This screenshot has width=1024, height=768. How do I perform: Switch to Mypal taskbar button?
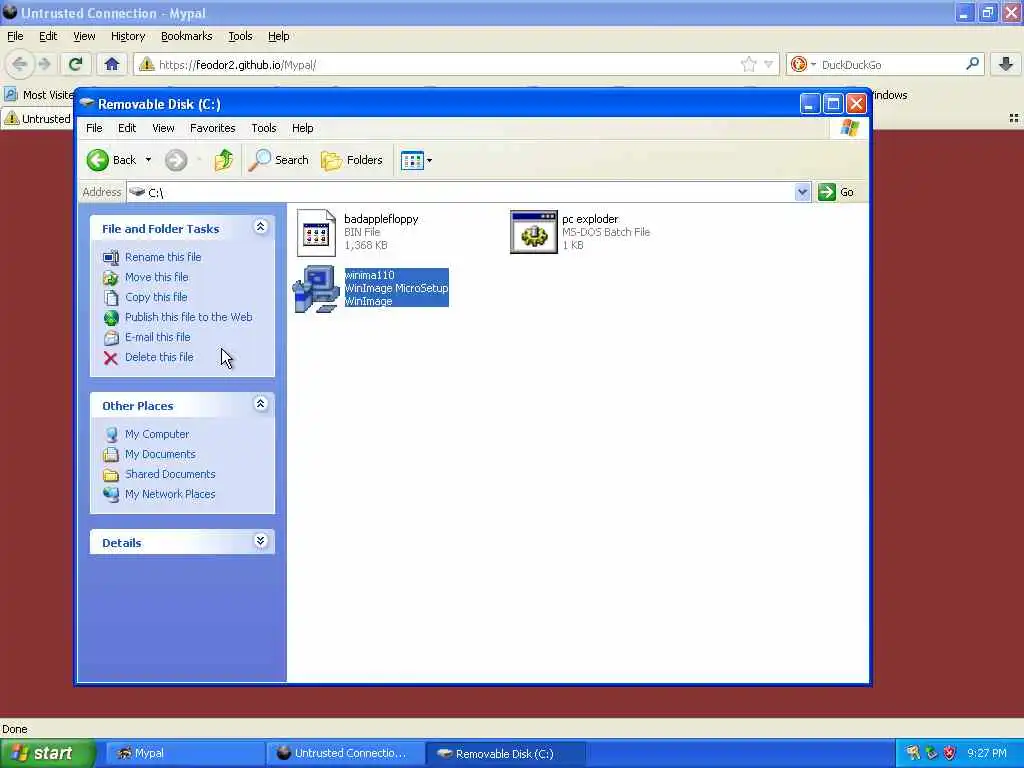tap(183, 754)
